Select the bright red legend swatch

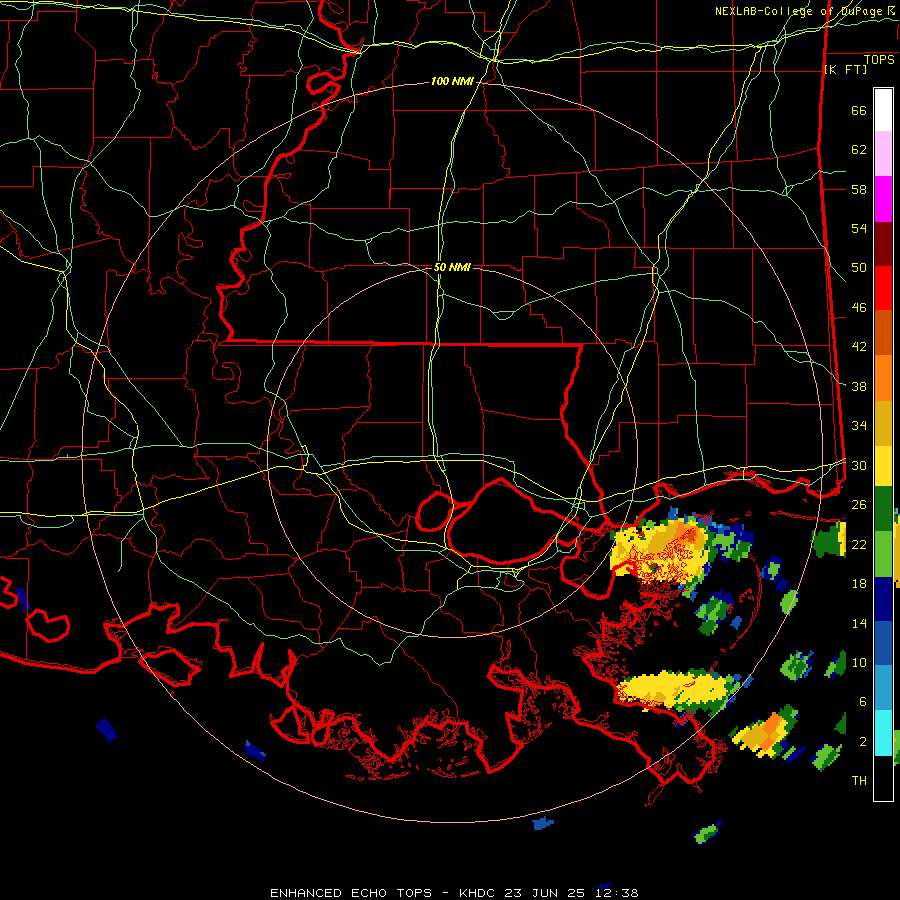pos(883,288)
